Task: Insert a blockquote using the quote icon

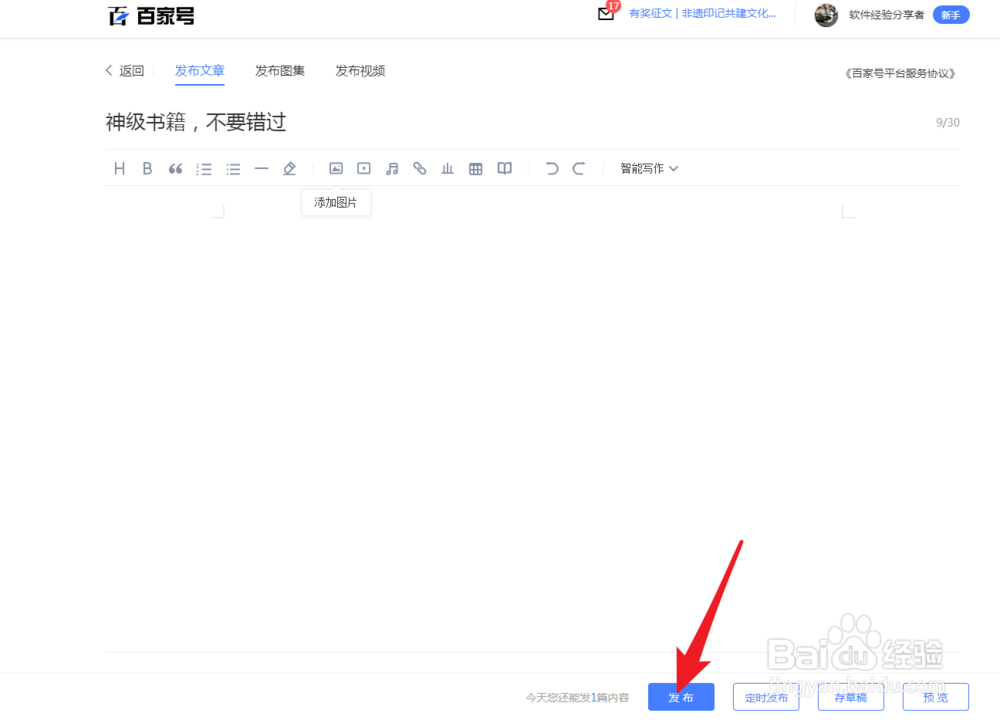Action: tap(175, 168)
